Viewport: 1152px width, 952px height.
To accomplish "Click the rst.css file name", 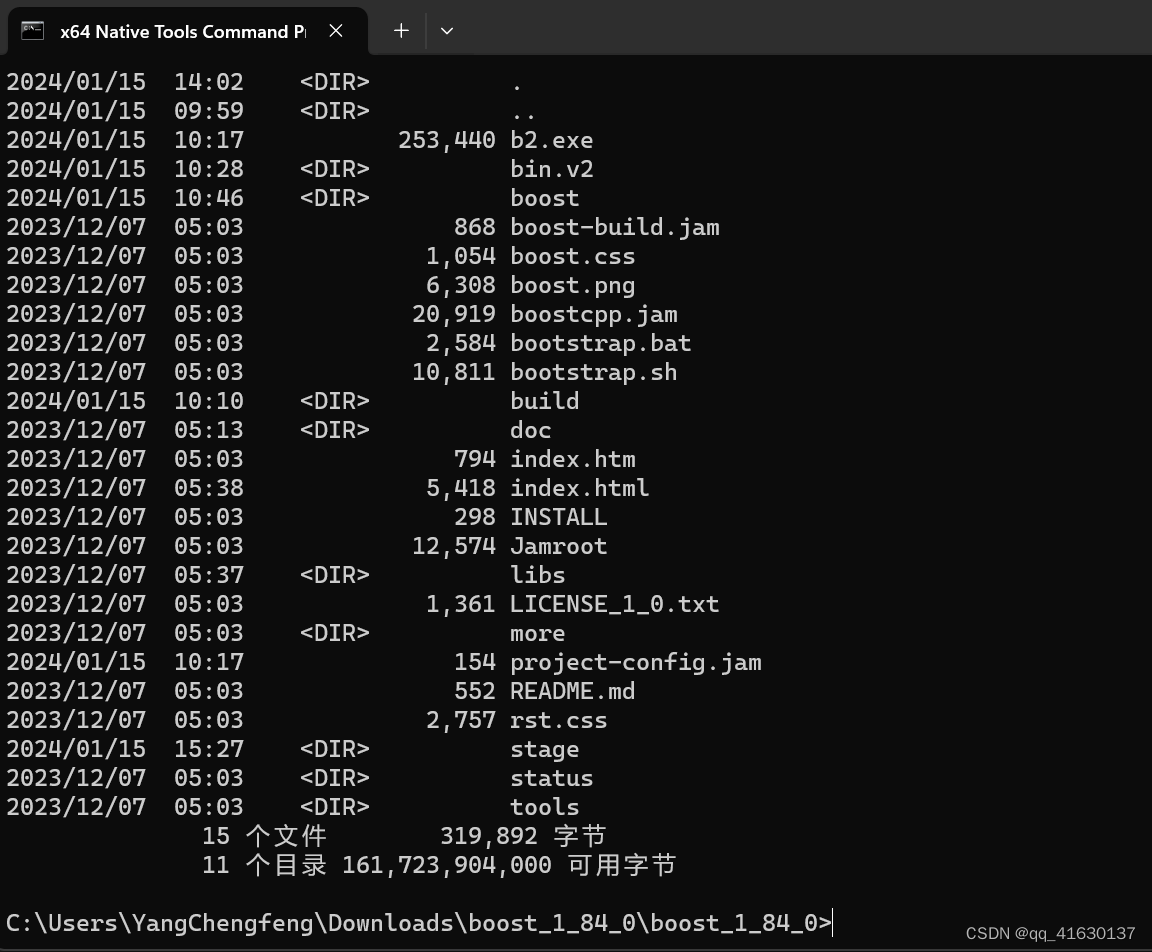I will [x=558, y=721].
